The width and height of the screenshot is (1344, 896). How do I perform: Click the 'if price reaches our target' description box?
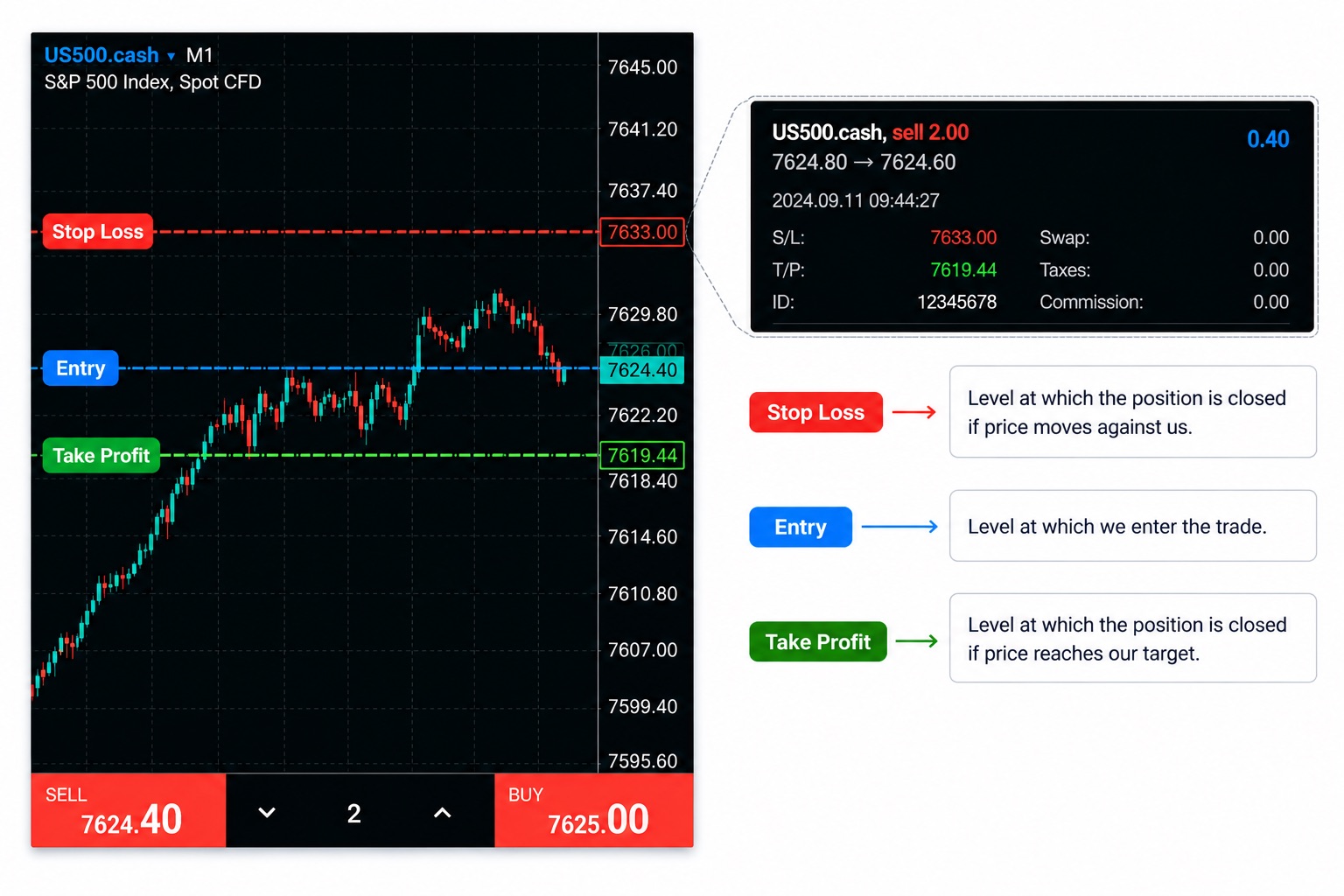coord(1133,638)
